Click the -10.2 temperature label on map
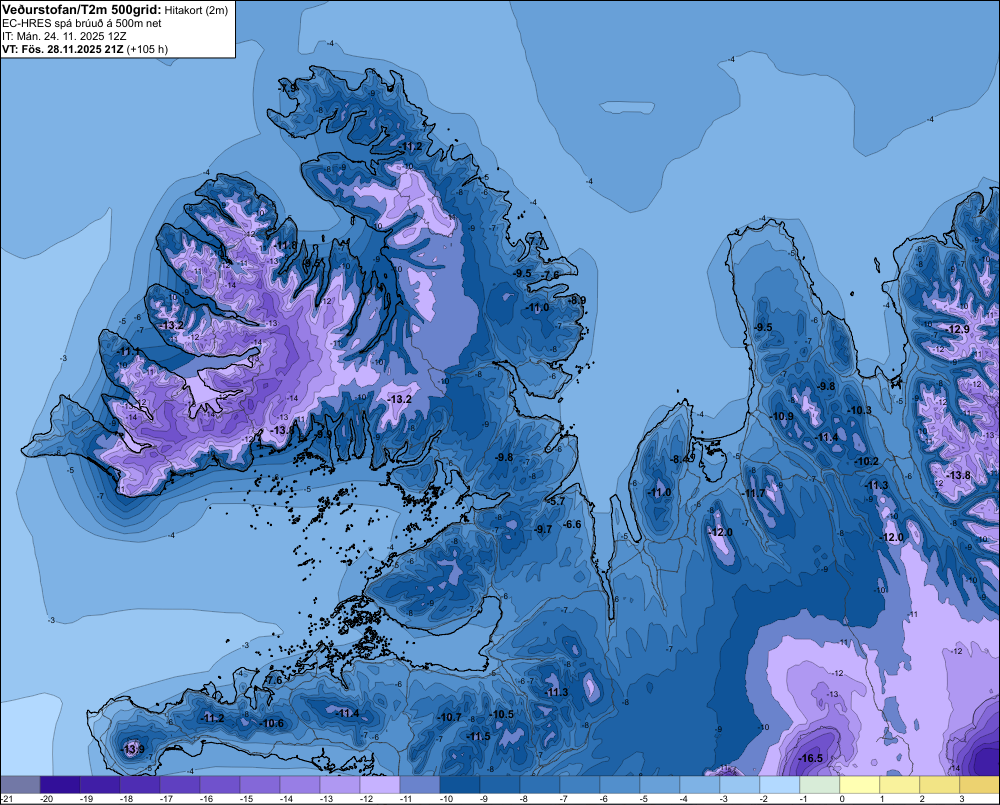This screenshot has width=1000, height=805. click(867, 461)
